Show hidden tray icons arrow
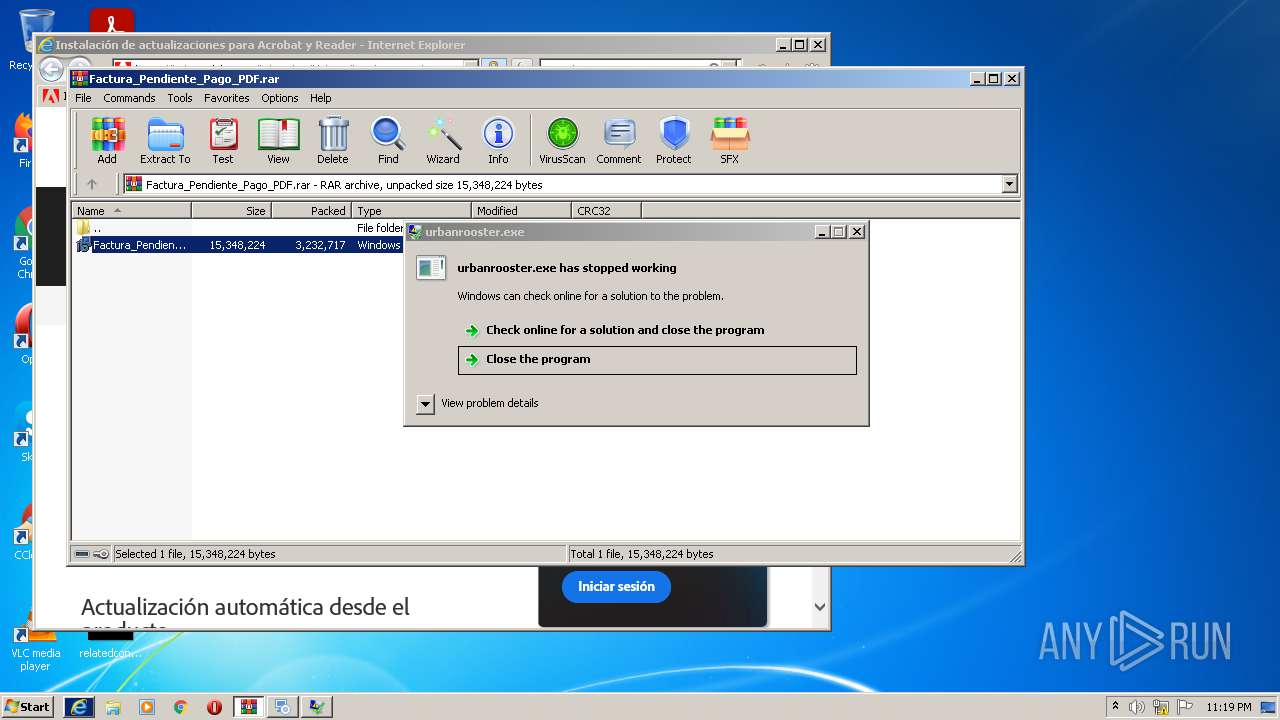The width and height of the screenshot is (1280, 720). click(x=1115, y=707)
